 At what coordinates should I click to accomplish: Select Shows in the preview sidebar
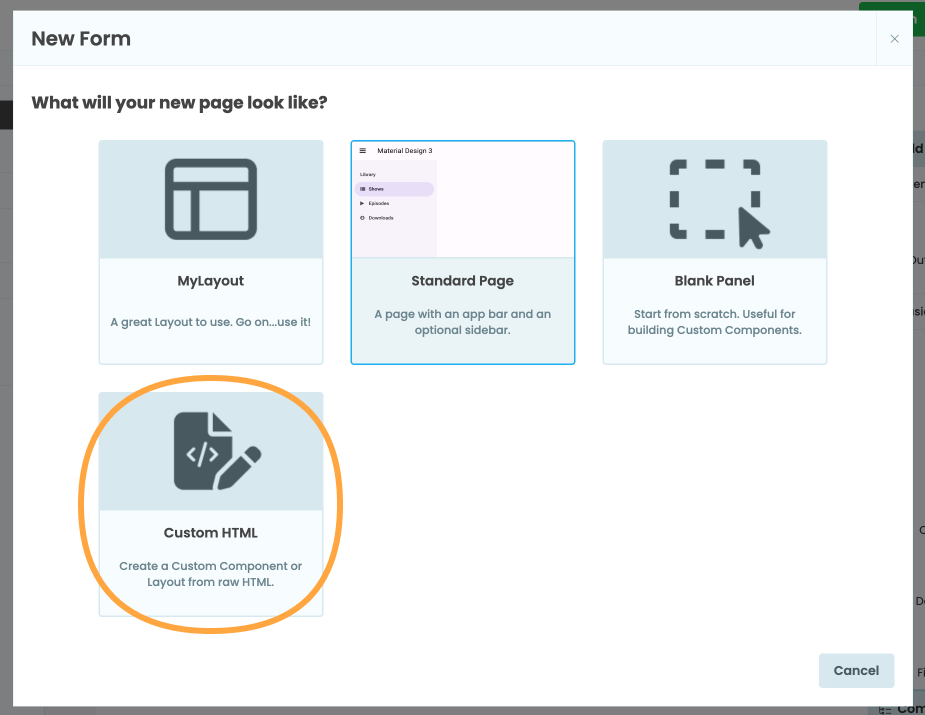click(x=378, y=189)
